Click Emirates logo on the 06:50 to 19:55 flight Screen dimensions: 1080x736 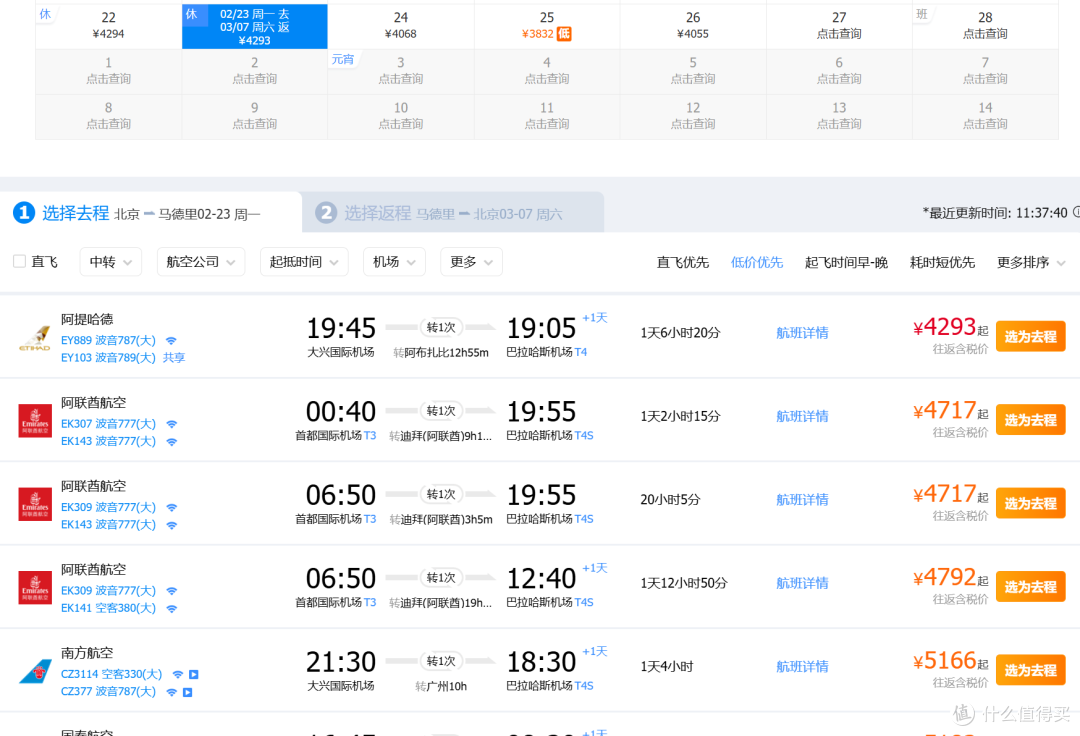tap(34, 504)
